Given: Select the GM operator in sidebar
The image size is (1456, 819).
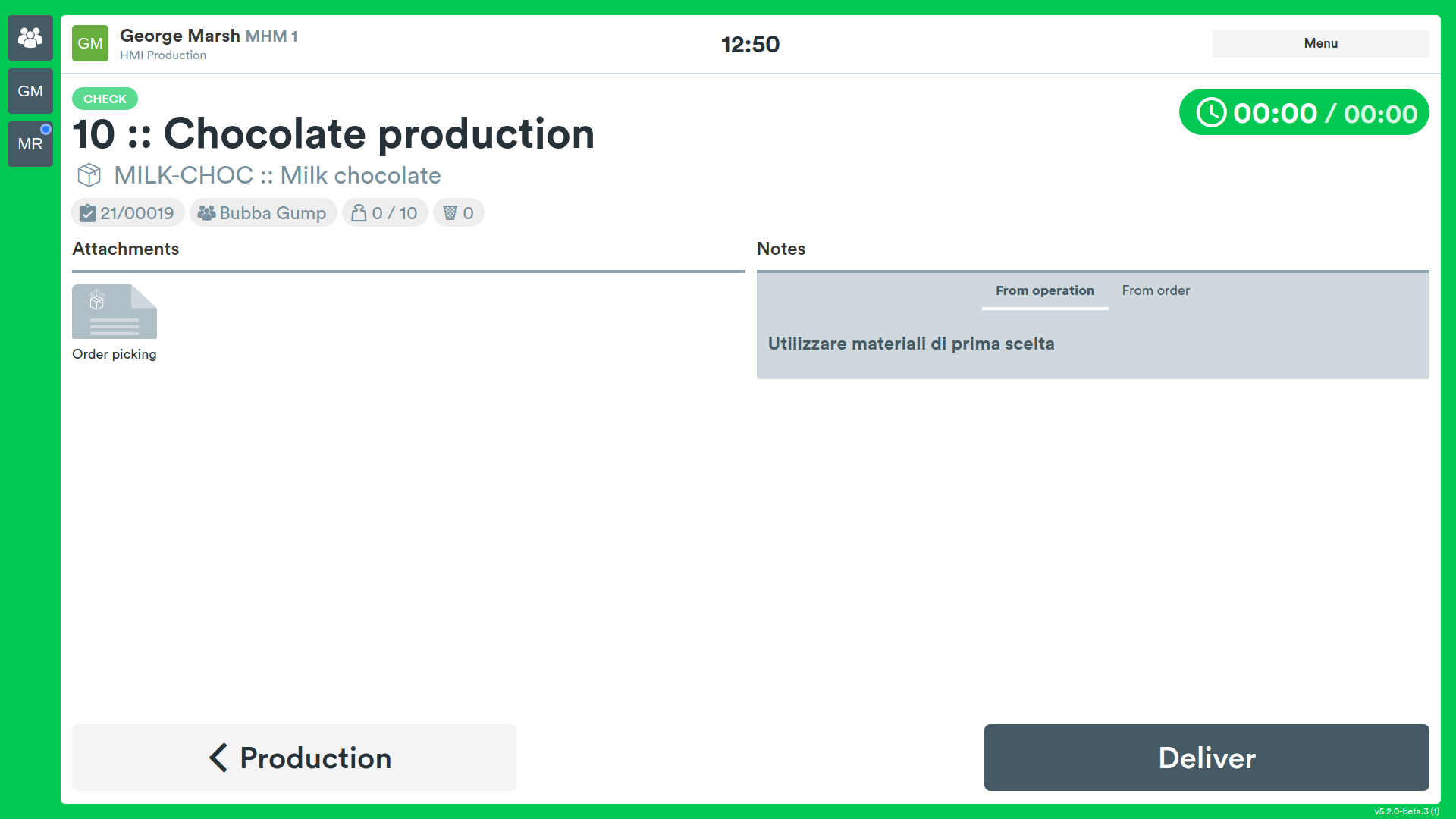Looking at the screenshot, I should coord(30,91).
